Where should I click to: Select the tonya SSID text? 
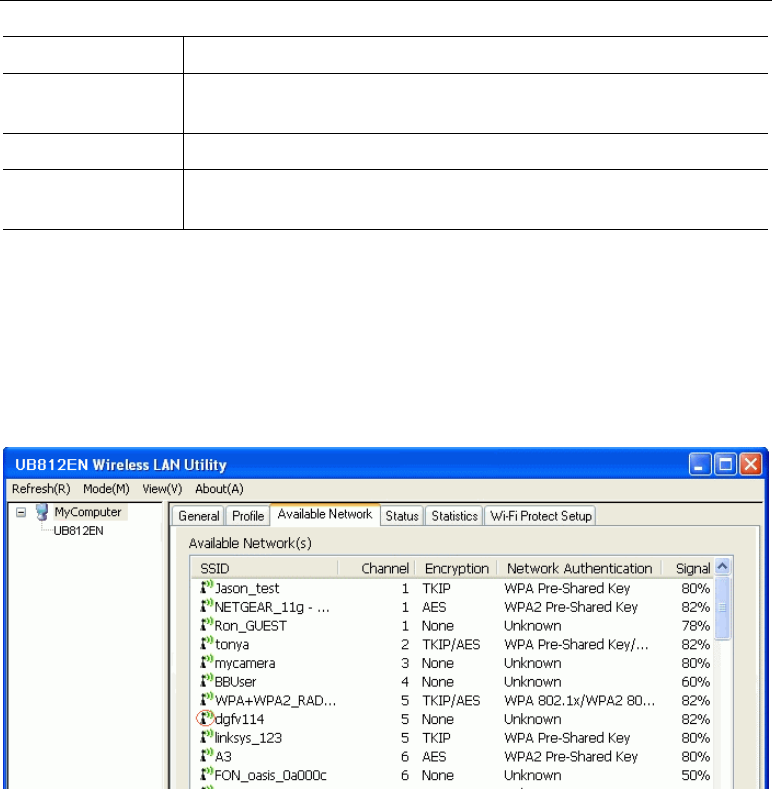pyautogui.click(x=232, y=644)
